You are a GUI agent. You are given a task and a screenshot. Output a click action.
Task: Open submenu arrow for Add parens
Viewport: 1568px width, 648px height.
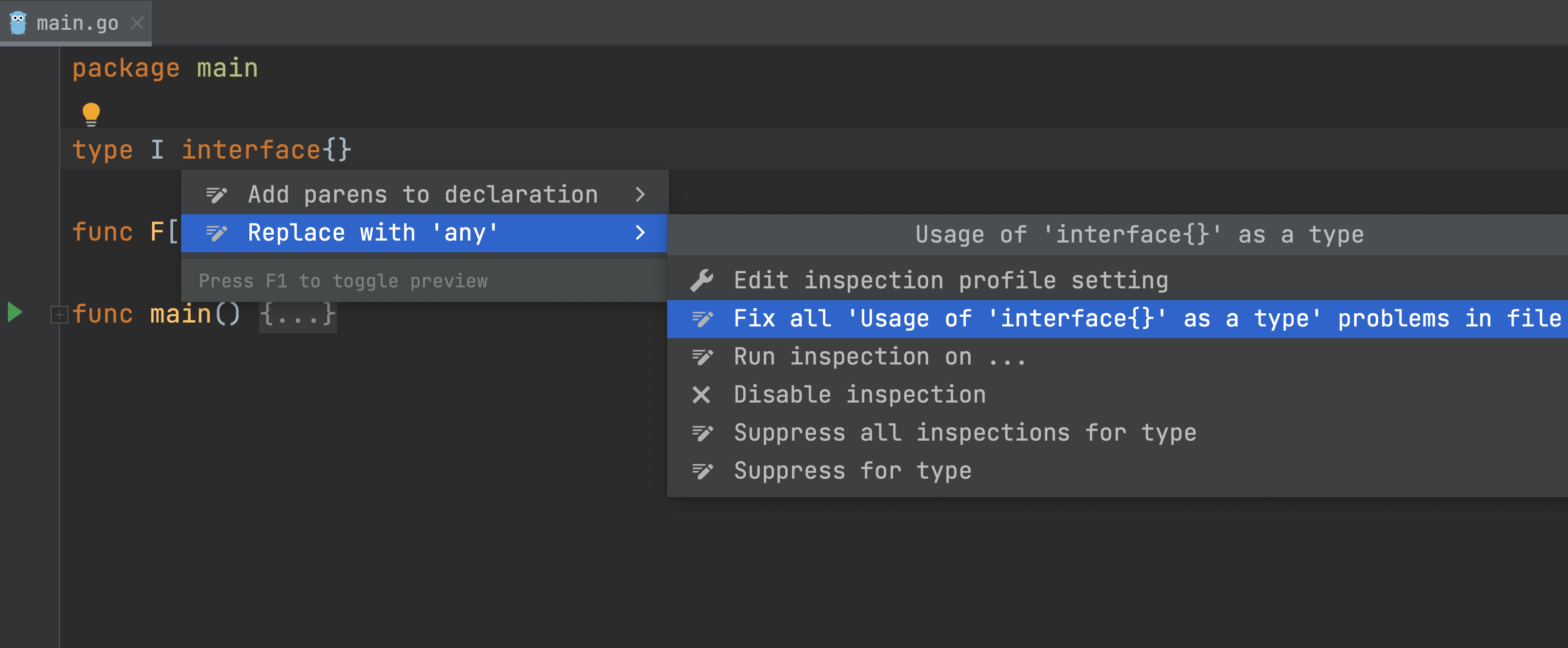(x=640, y=195)
